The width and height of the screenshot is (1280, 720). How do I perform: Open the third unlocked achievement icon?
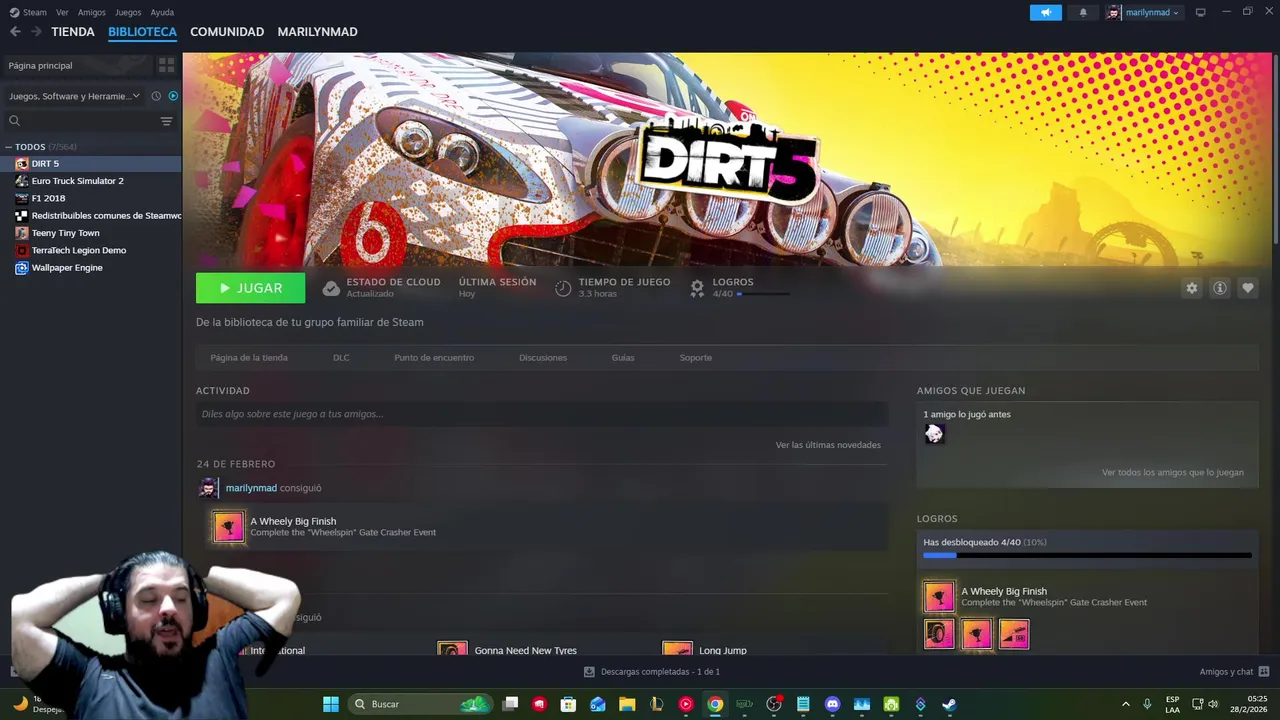pyautogui.click(x=1014, y=634)
